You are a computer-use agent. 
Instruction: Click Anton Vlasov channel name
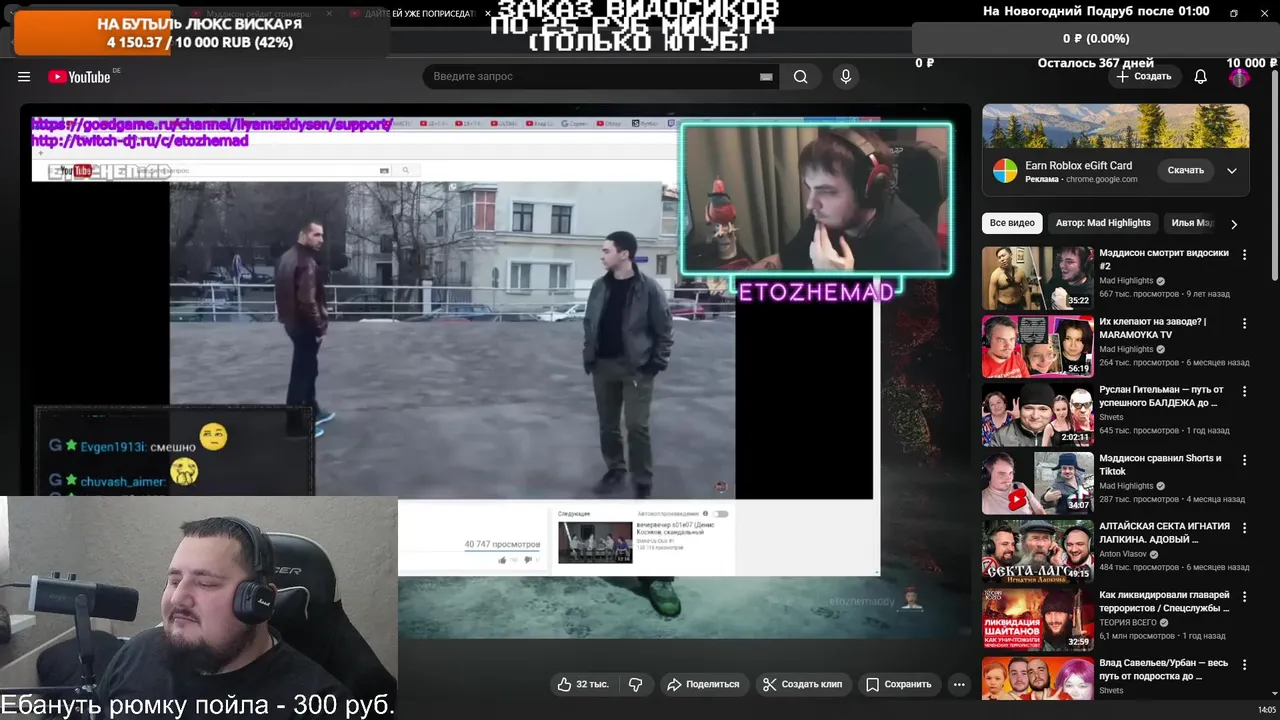coord(1124,554)
